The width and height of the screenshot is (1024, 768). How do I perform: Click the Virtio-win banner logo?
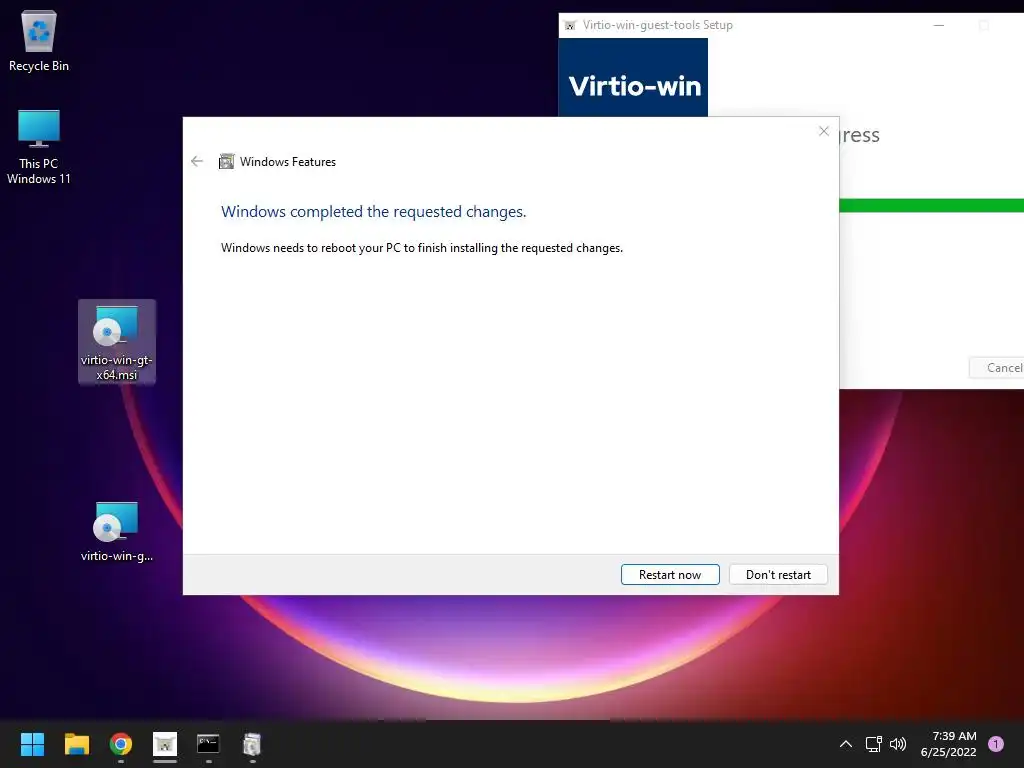click(633, 78)
